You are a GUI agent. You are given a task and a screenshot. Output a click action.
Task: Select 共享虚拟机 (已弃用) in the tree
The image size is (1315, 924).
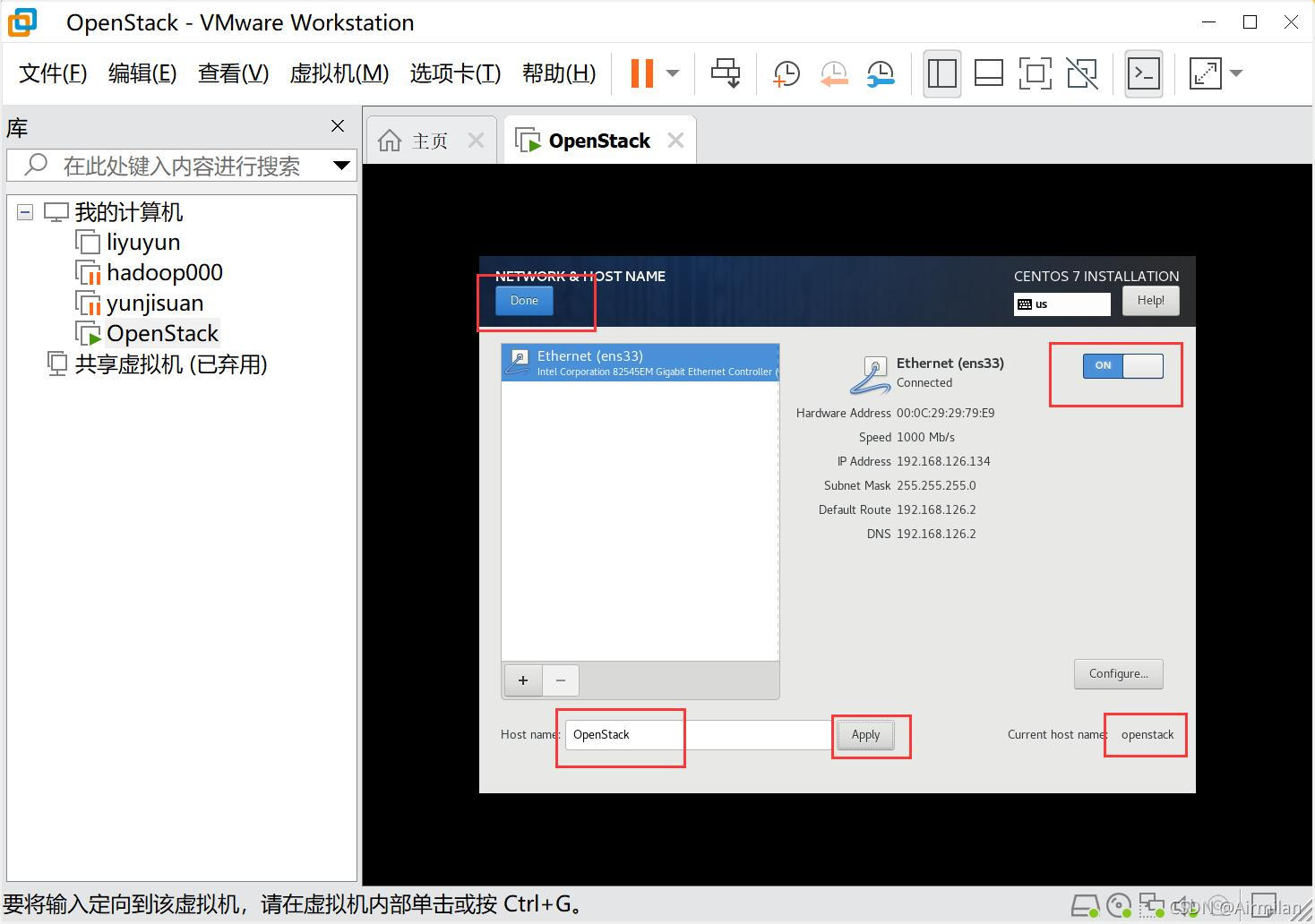click(171, 364)
